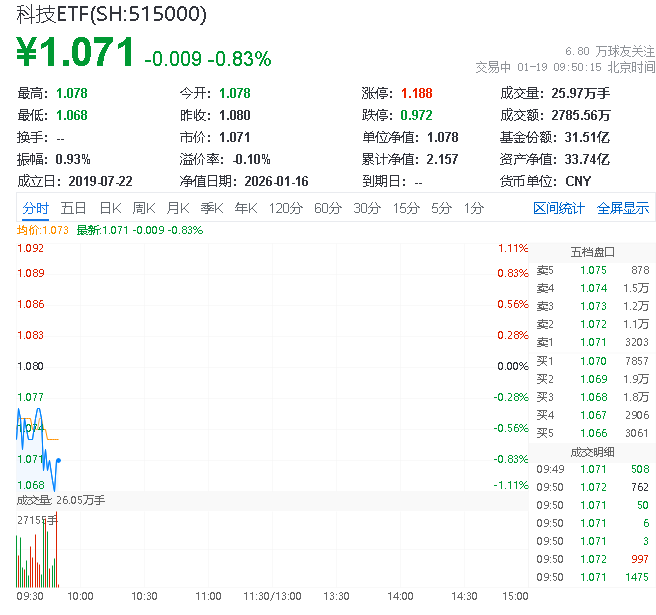Click the 五档盘口 panel header
Screen dimensions: 656x615
pos(592,251)
